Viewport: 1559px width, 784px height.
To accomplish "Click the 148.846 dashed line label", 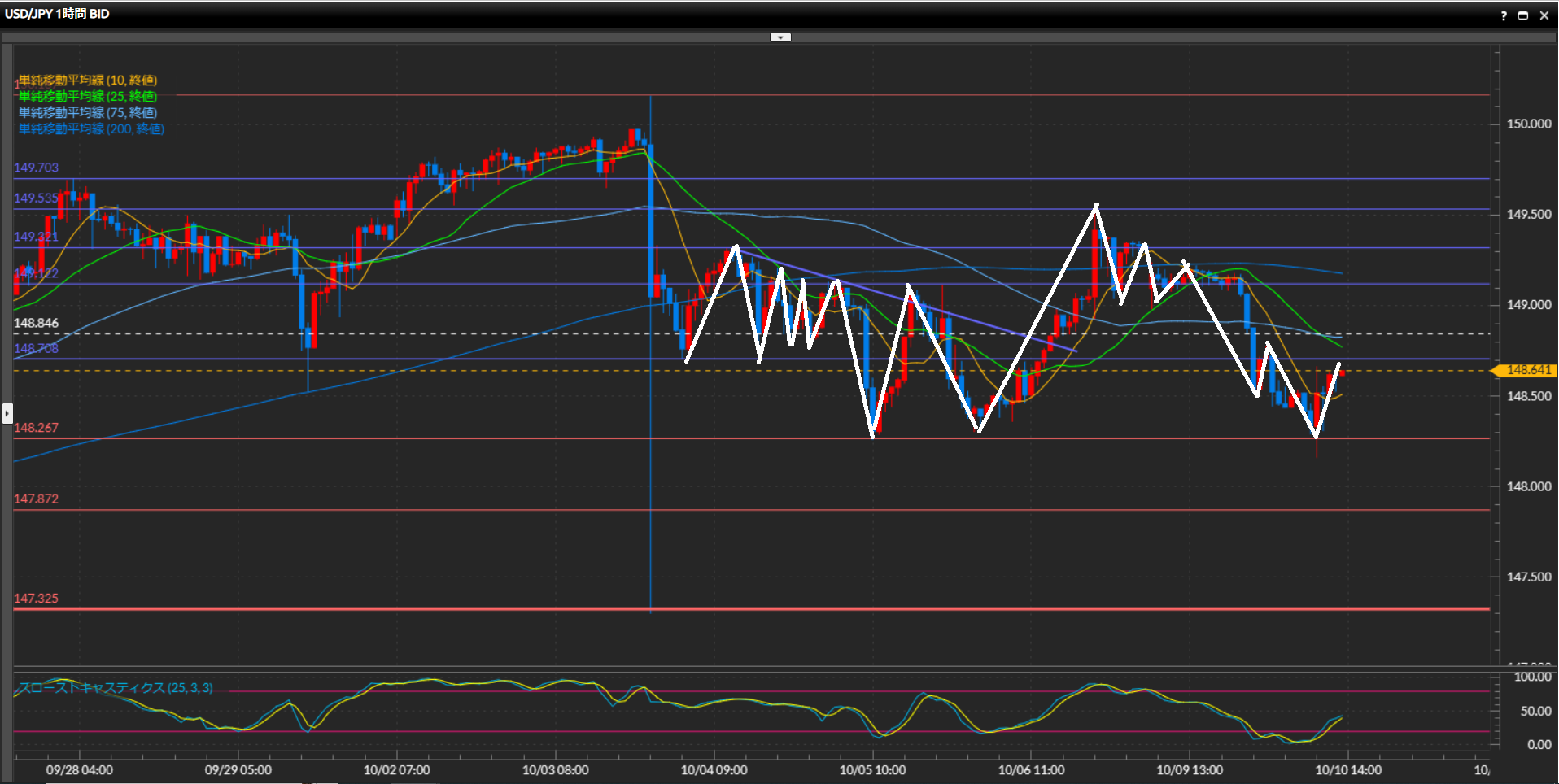I will [36, 323].
